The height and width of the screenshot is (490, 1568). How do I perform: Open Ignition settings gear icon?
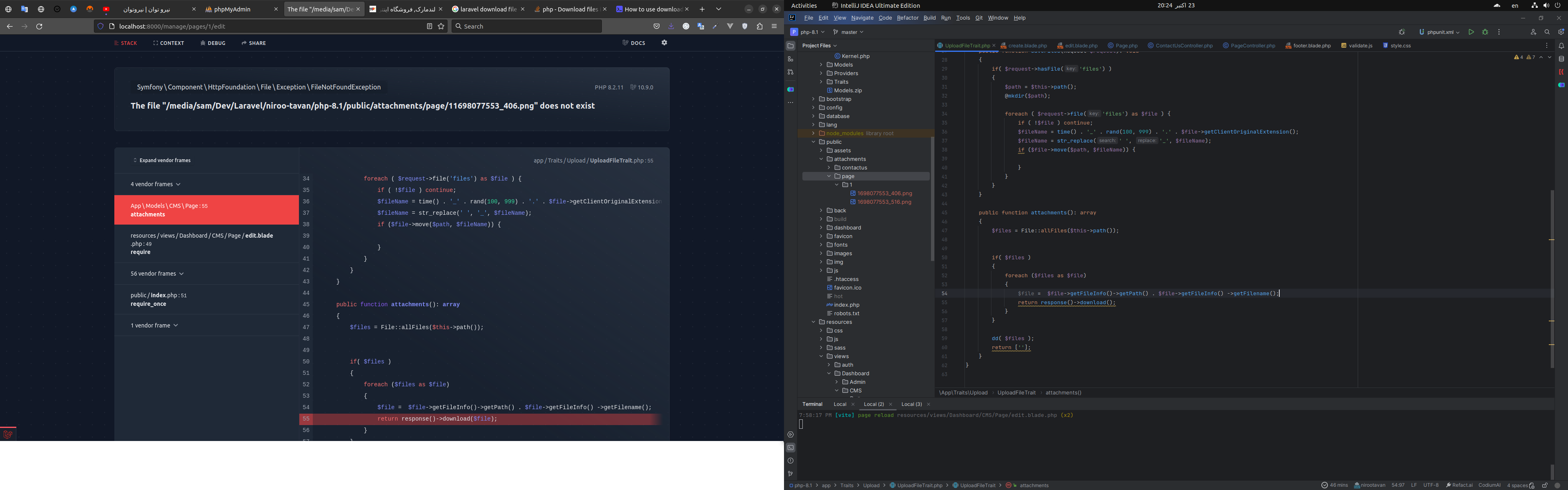coord(664,42)
